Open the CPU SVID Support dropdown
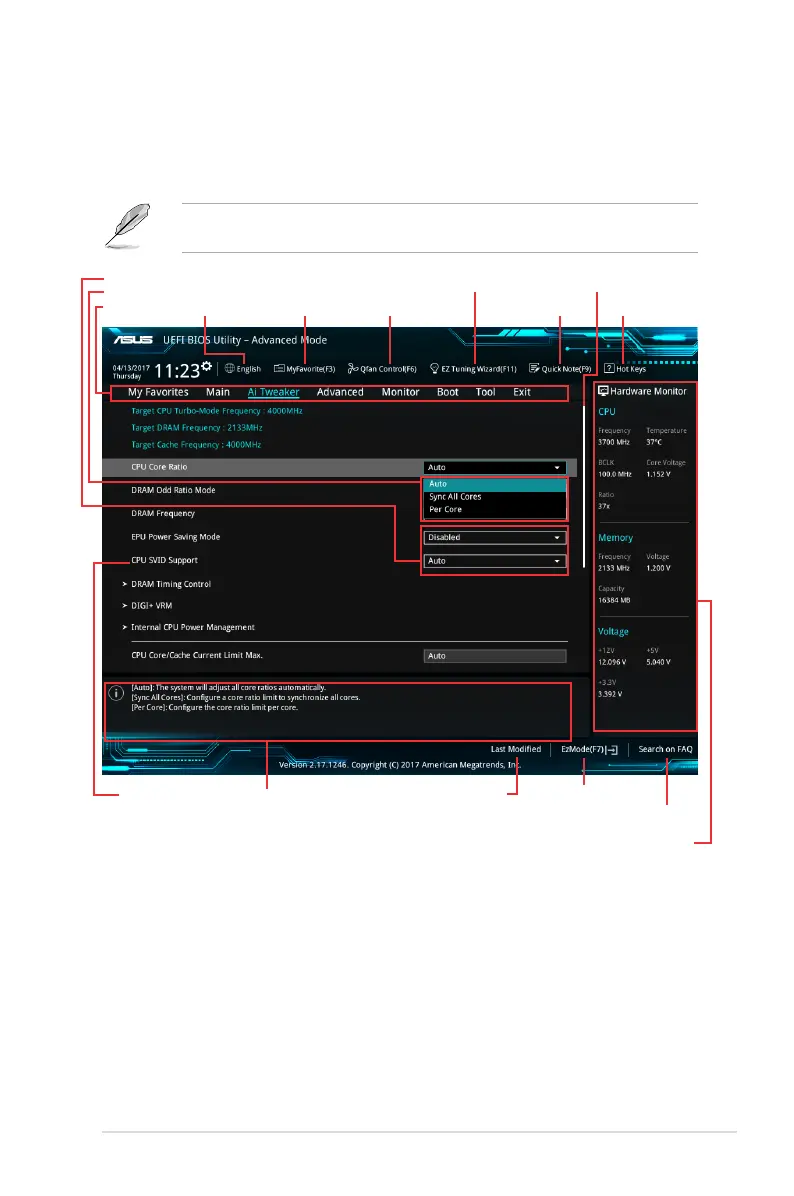 pyautogui.click(x=494, y=561)
